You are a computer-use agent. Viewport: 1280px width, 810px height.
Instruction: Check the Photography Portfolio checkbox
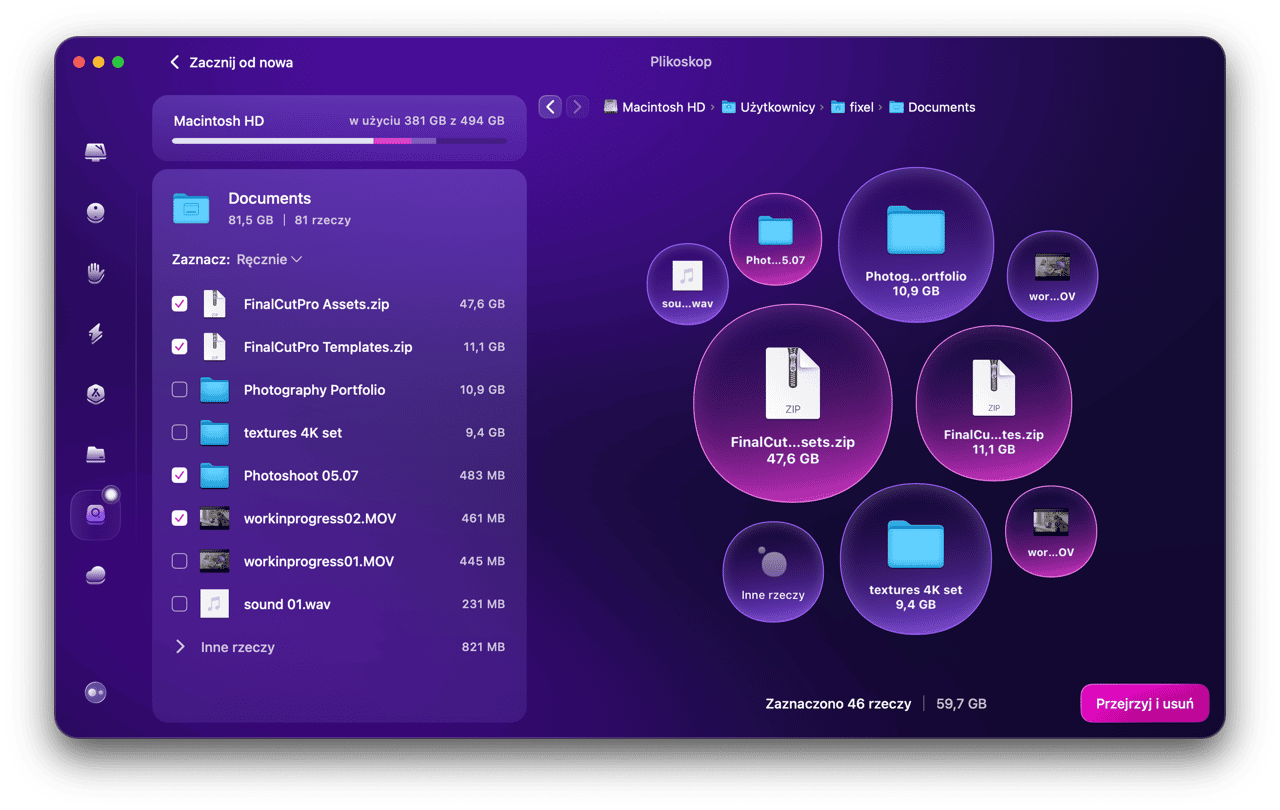(180, 390)
